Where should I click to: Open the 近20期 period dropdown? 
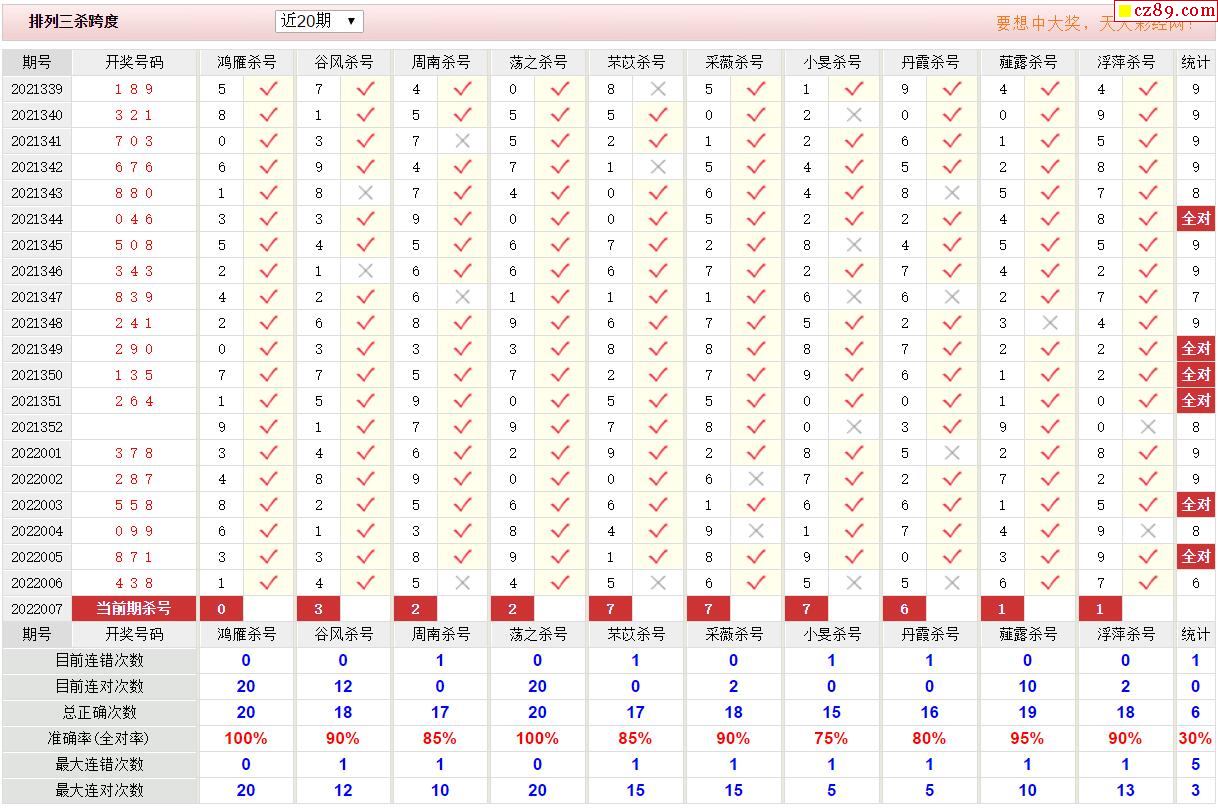tap(319, 21)
